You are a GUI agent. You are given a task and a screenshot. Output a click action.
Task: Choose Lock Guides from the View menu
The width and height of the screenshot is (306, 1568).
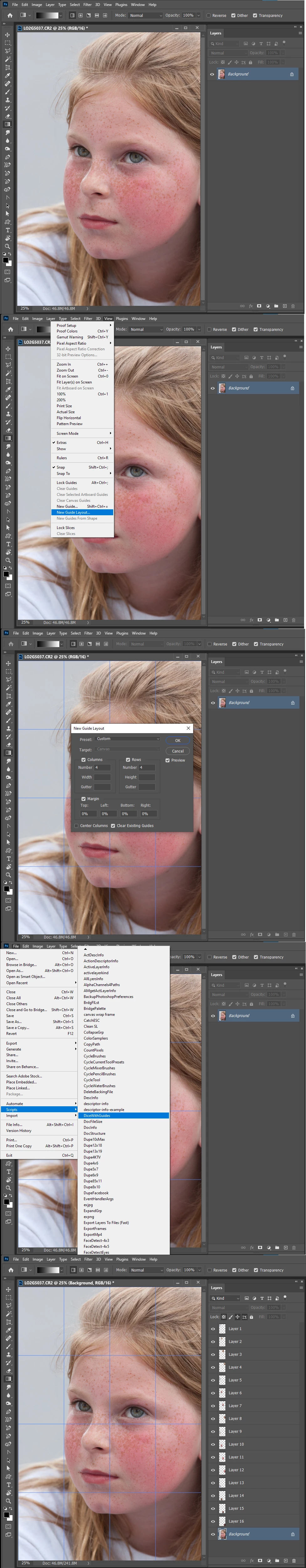point(82,483)
